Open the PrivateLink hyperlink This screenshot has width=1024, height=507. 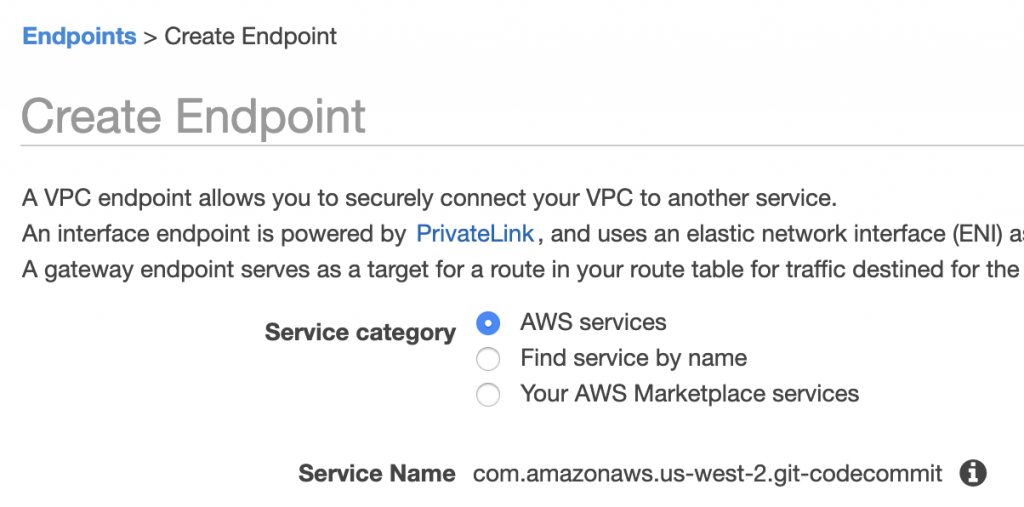pyautogui.click(x=475, y=233)
